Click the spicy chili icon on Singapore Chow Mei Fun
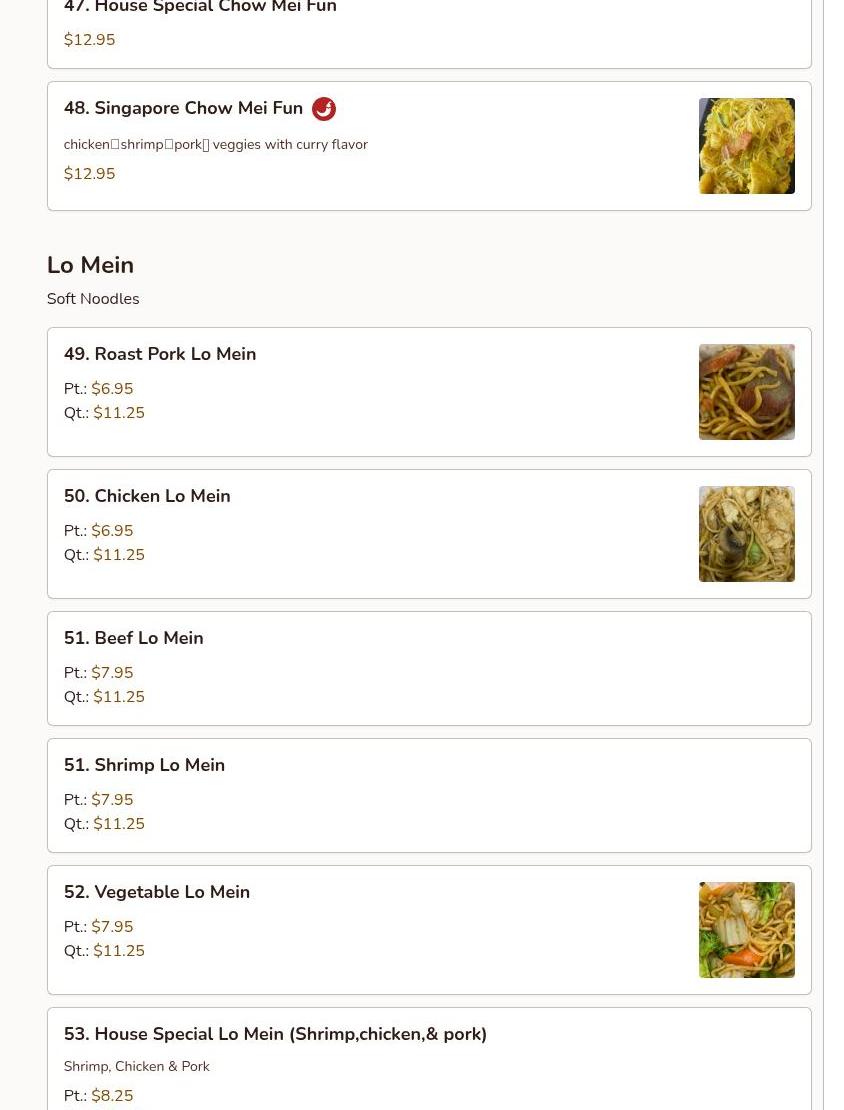This screenshot has height=1110, width=844. coord(324,108)
